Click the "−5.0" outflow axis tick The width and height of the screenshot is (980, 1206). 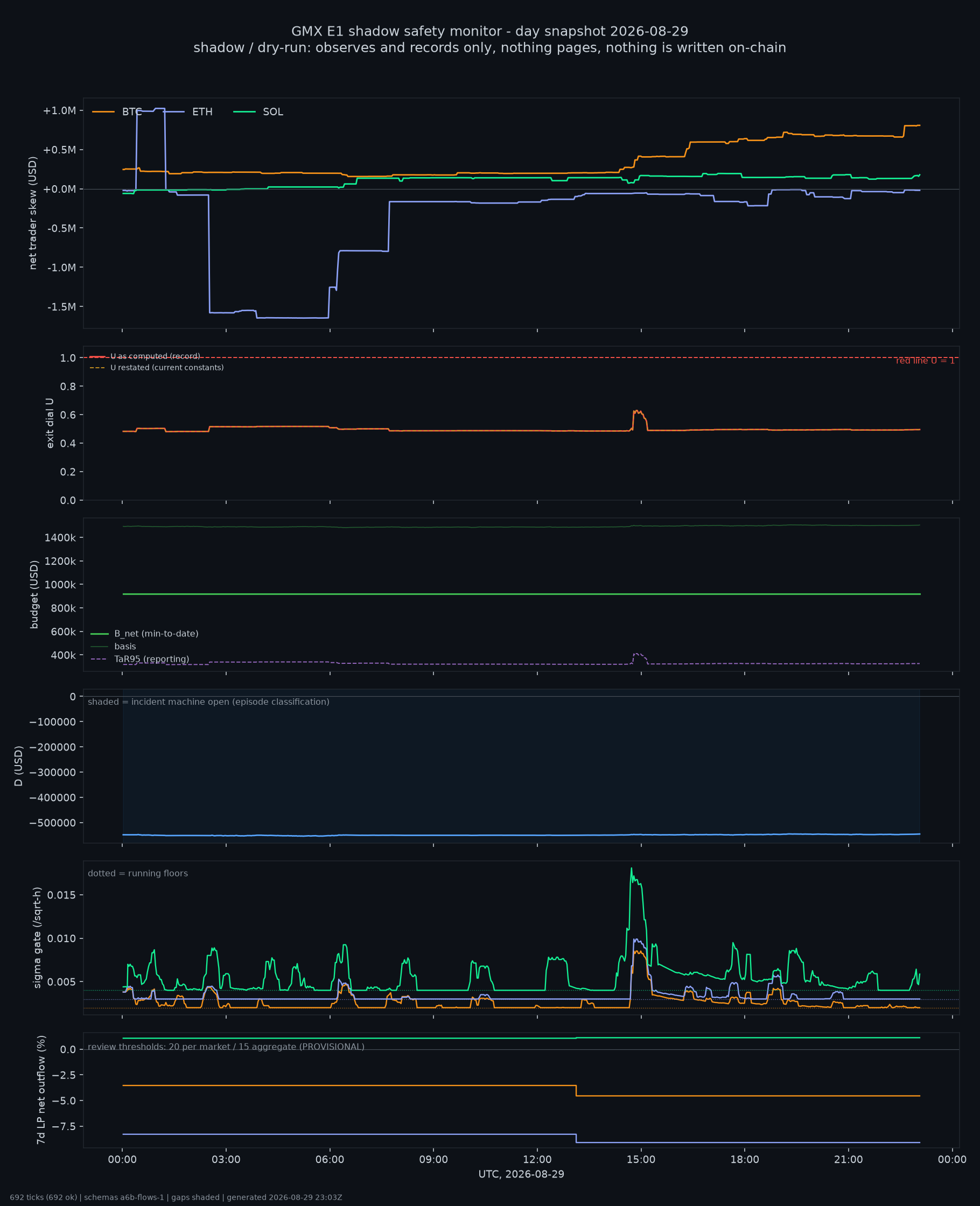click(x=65, y=1101)
